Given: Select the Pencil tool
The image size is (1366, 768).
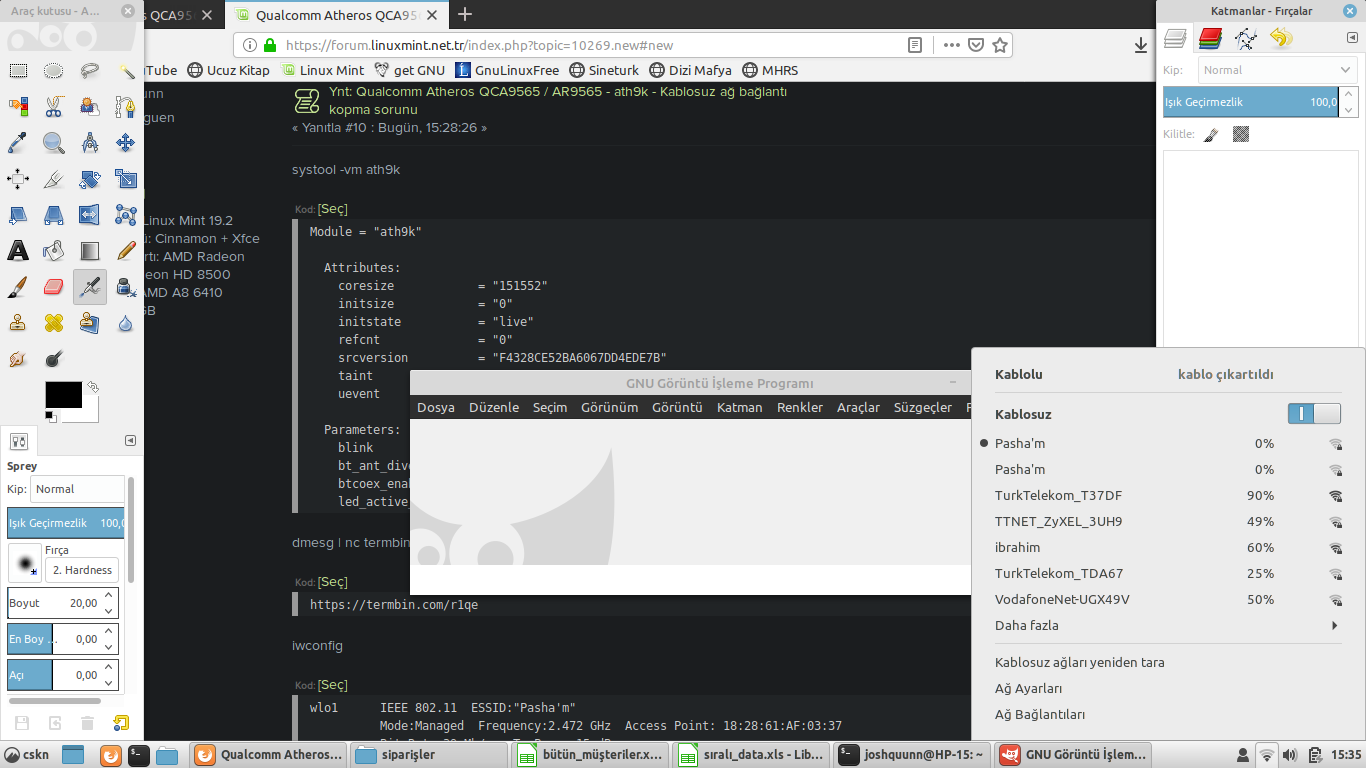Looking at the screenshot, I should tap(126, 251).
